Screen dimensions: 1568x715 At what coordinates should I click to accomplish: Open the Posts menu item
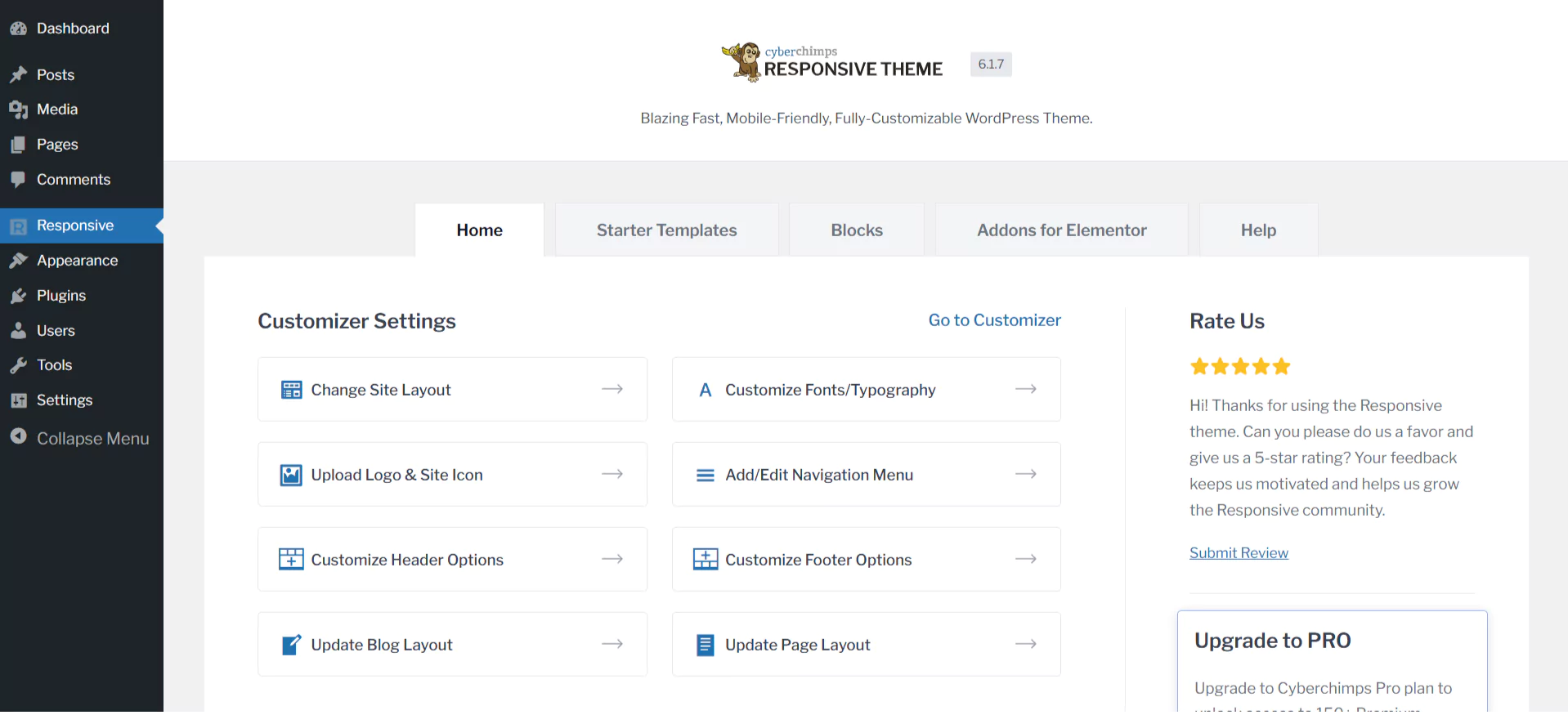click(x=82, y=75)
